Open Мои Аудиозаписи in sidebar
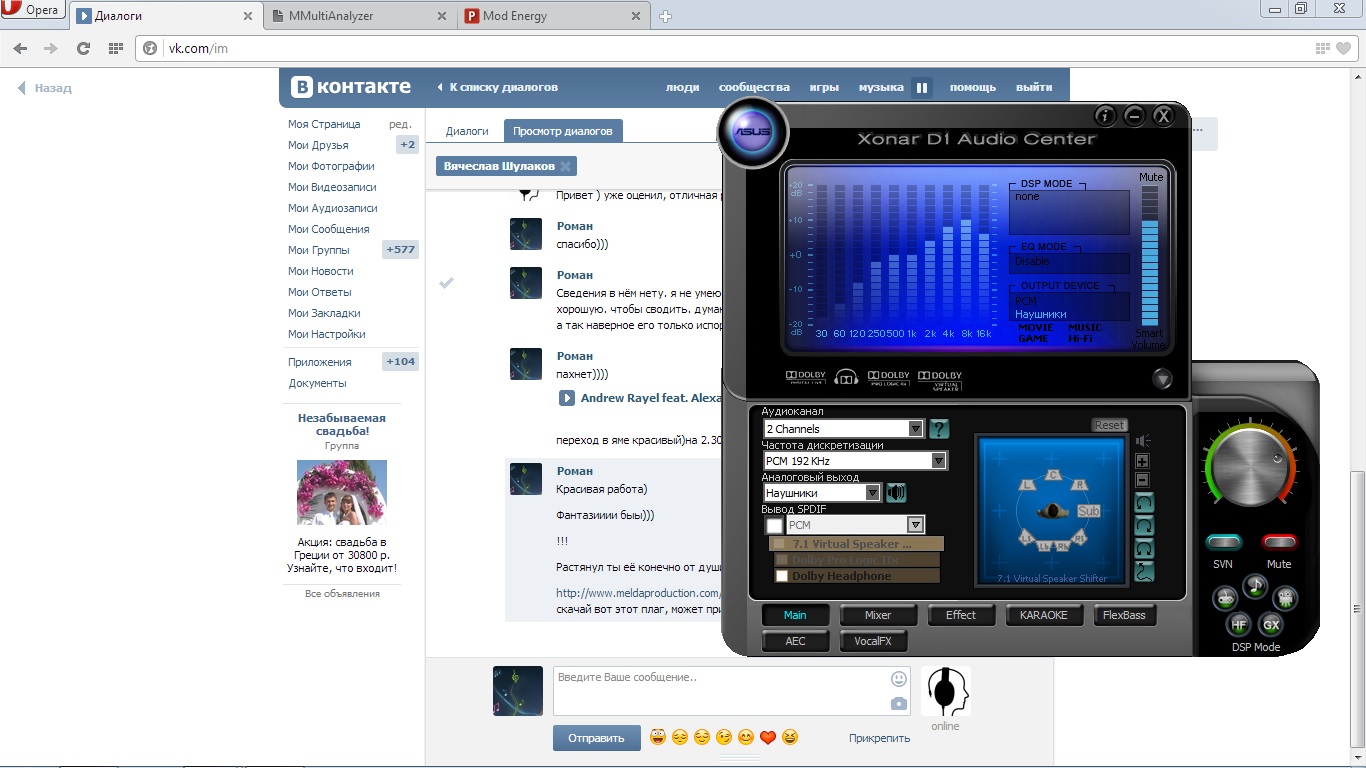This screenshot has height=768, width=1366. click(x=333, y=208)
